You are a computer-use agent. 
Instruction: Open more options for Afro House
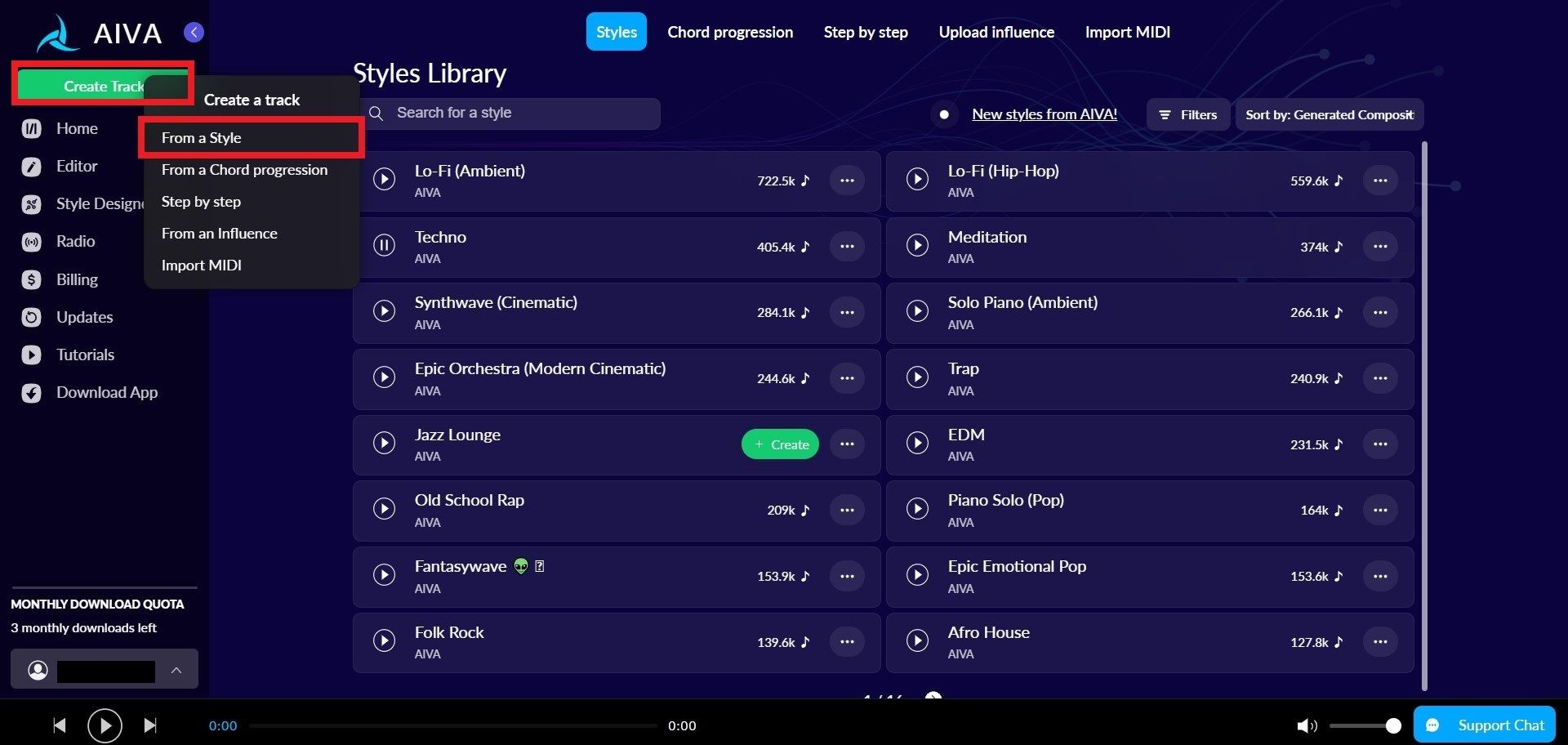(1380, 641)
